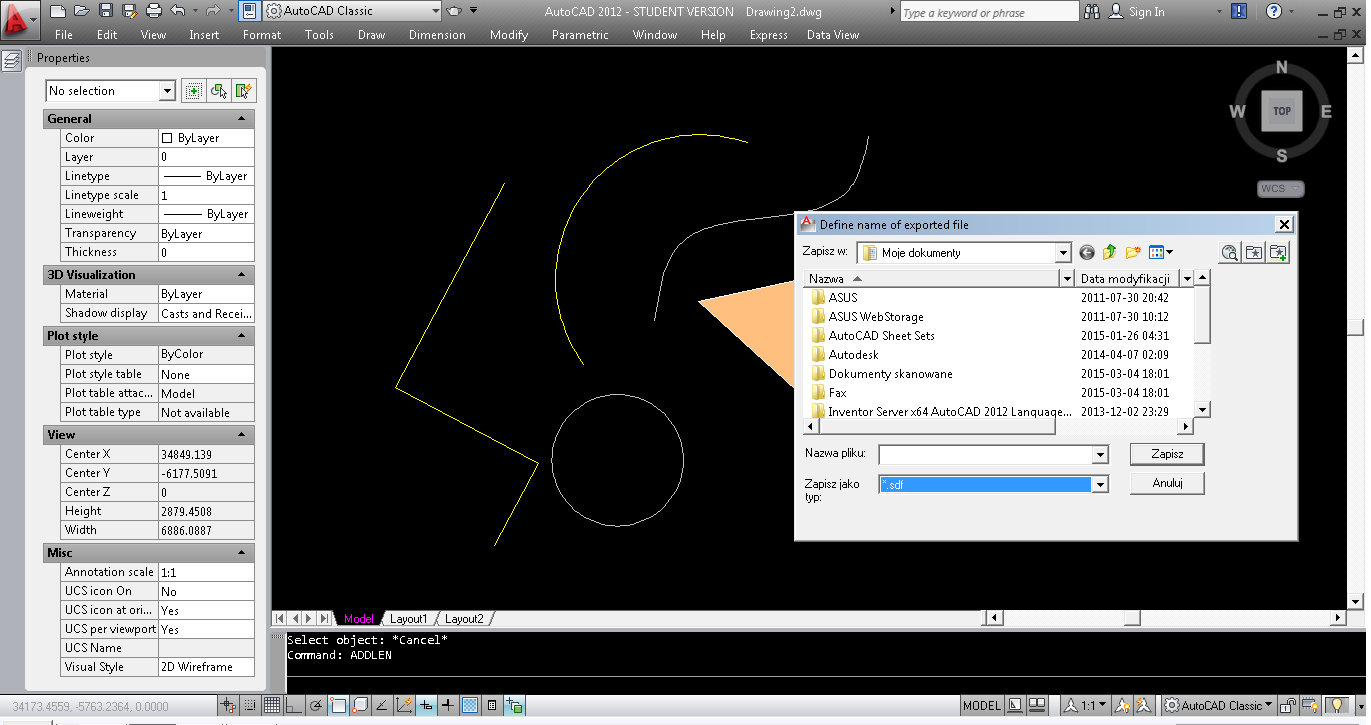Viewport: 1371px width, 725px height.
Task: Open the Zapisz w folder dropdown
Action: click(x=1062, y=253)
